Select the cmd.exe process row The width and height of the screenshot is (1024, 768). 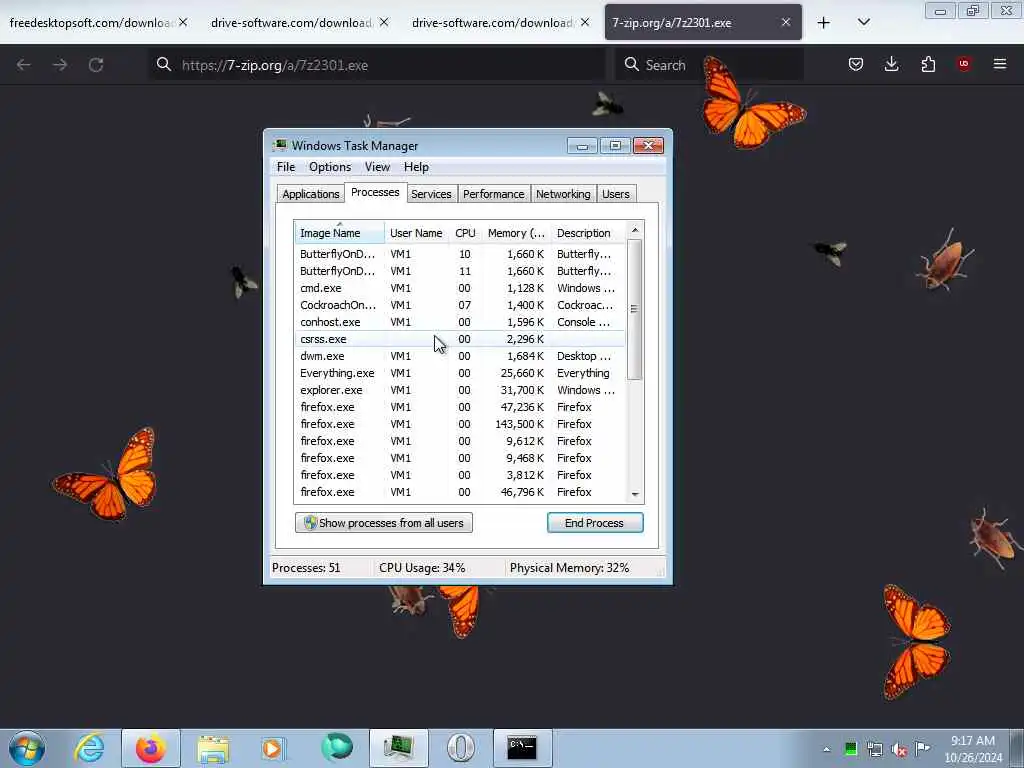459,288
